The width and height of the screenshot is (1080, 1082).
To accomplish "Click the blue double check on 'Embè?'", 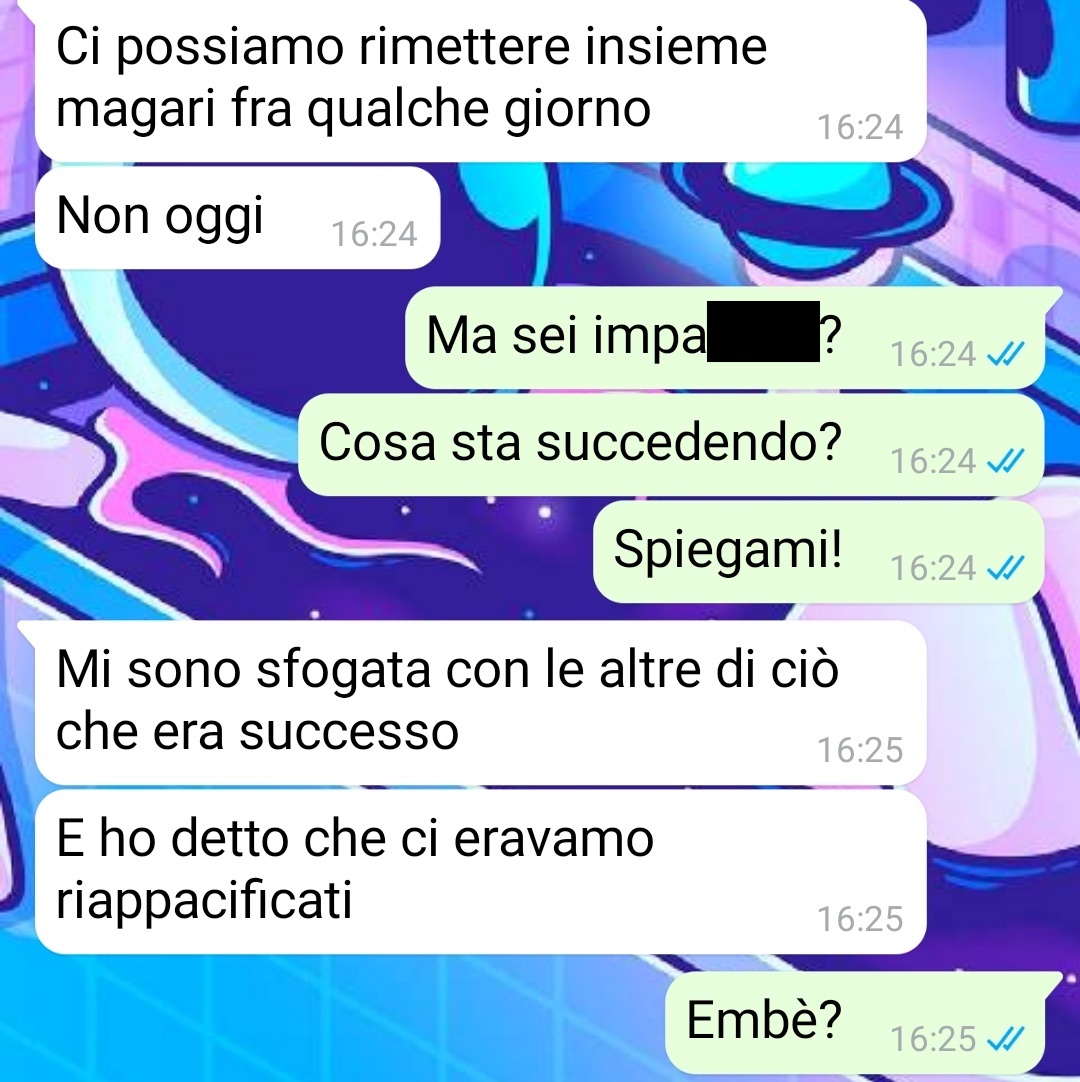I will [x=1005, y=1039].
